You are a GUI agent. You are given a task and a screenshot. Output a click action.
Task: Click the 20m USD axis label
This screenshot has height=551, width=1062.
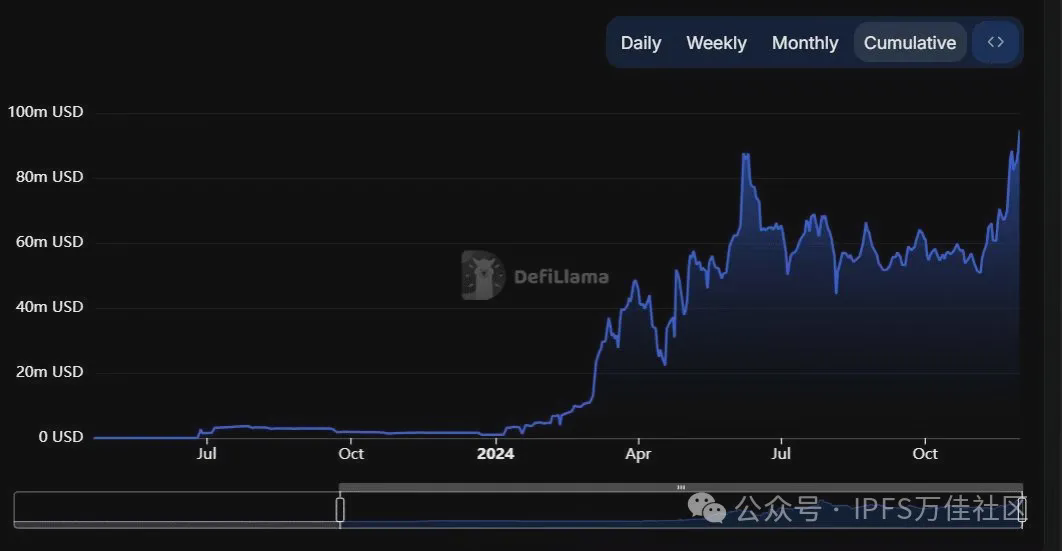[x=49, y=372]
